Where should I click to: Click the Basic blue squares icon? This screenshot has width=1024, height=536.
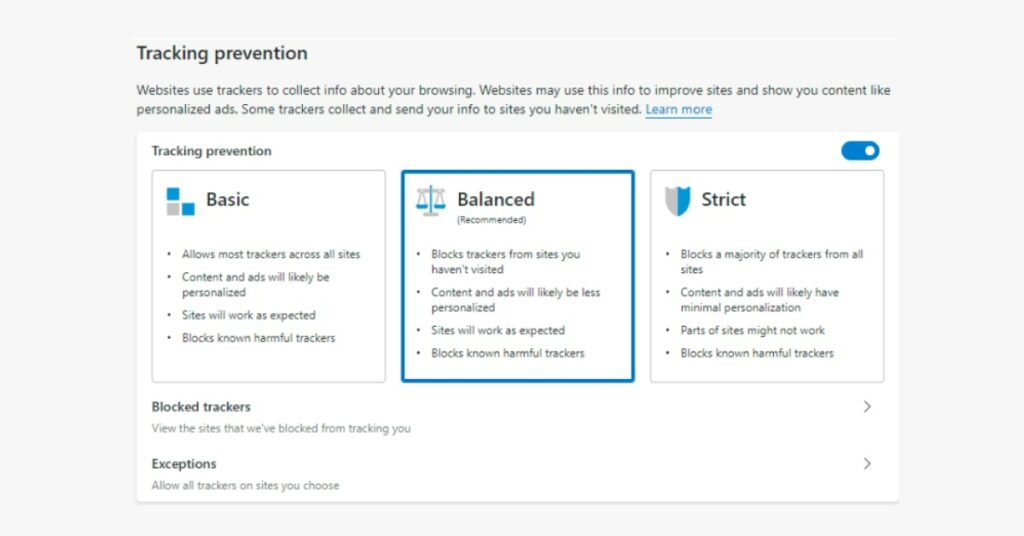tap(180, 201)
